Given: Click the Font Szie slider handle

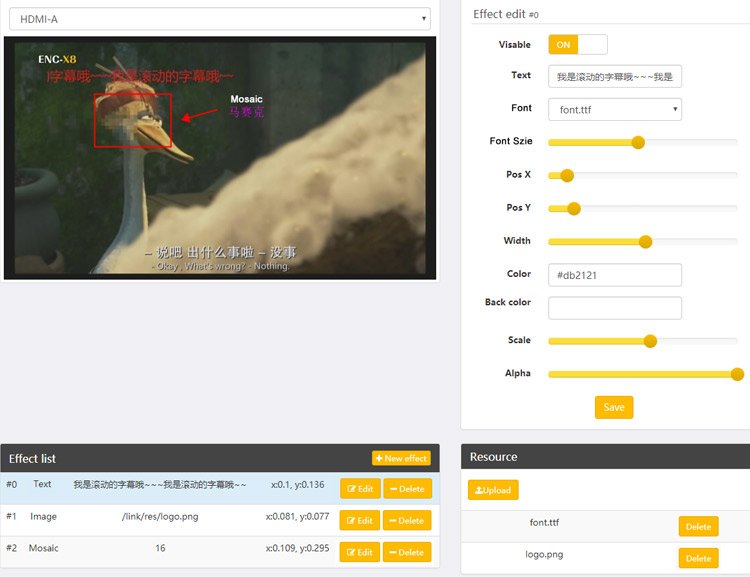Looking at the screenshot, I should coord(638,142).
